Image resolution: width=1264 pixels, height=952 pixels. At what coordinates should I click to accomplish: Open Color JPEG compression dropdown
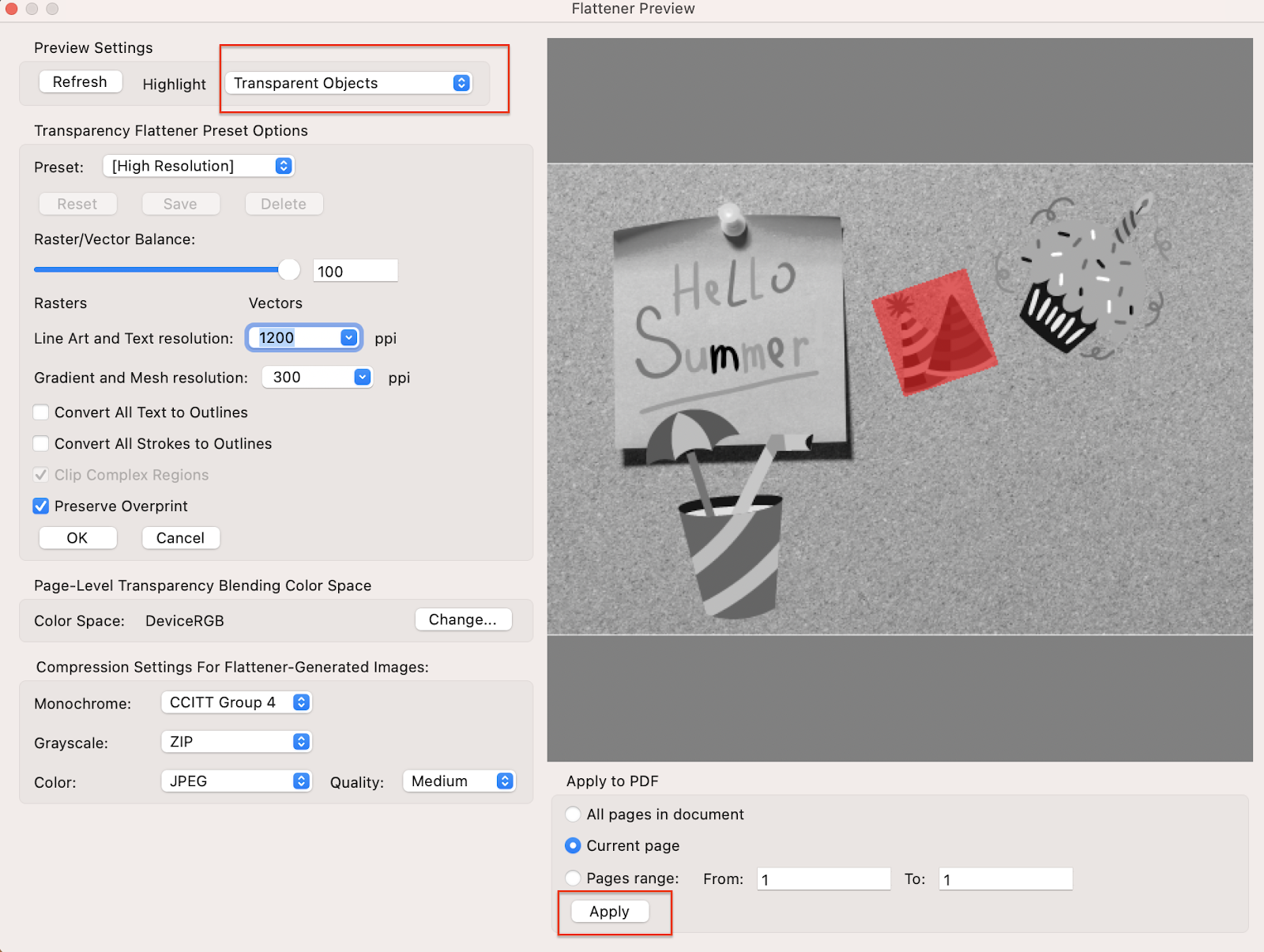coord(236,781)
